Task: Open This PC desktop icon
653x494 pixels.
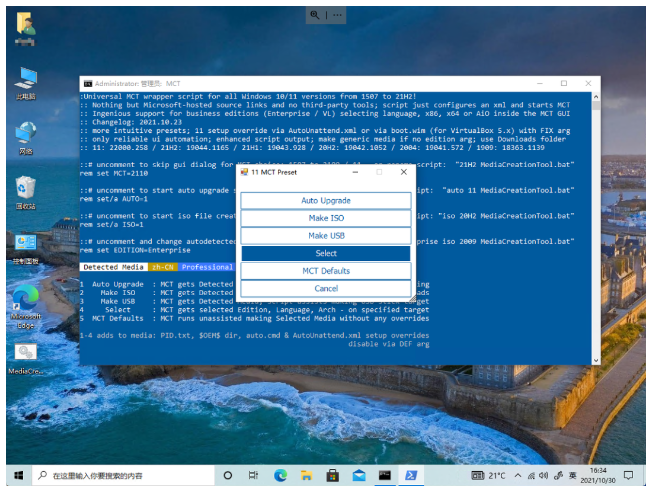Action: (26, 80)
